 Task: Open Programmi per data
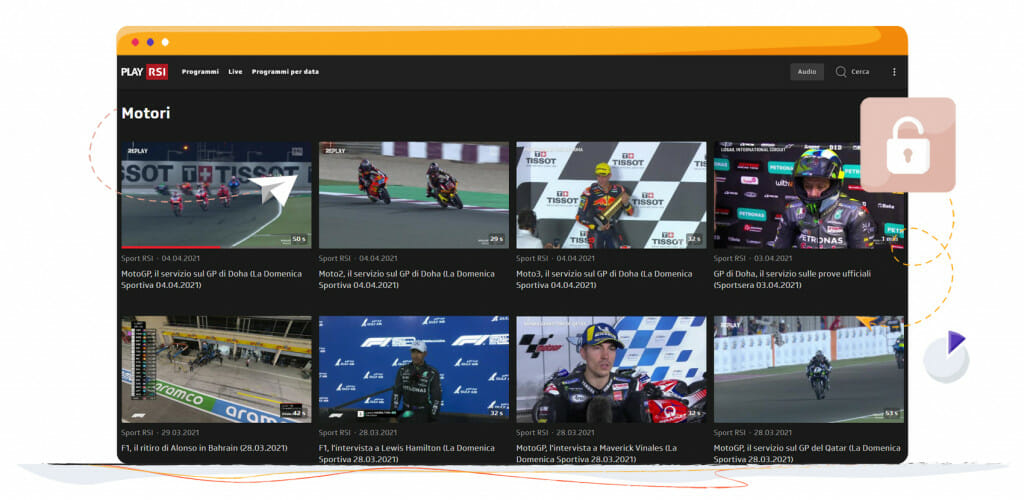click(x=285, y=72)
